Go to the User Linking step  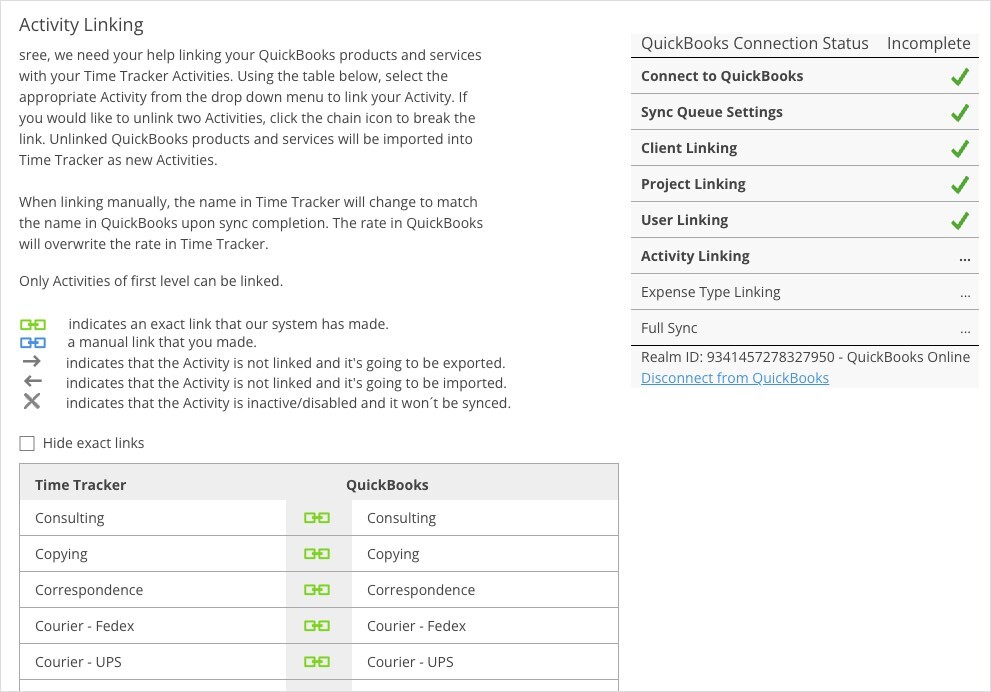805,221
